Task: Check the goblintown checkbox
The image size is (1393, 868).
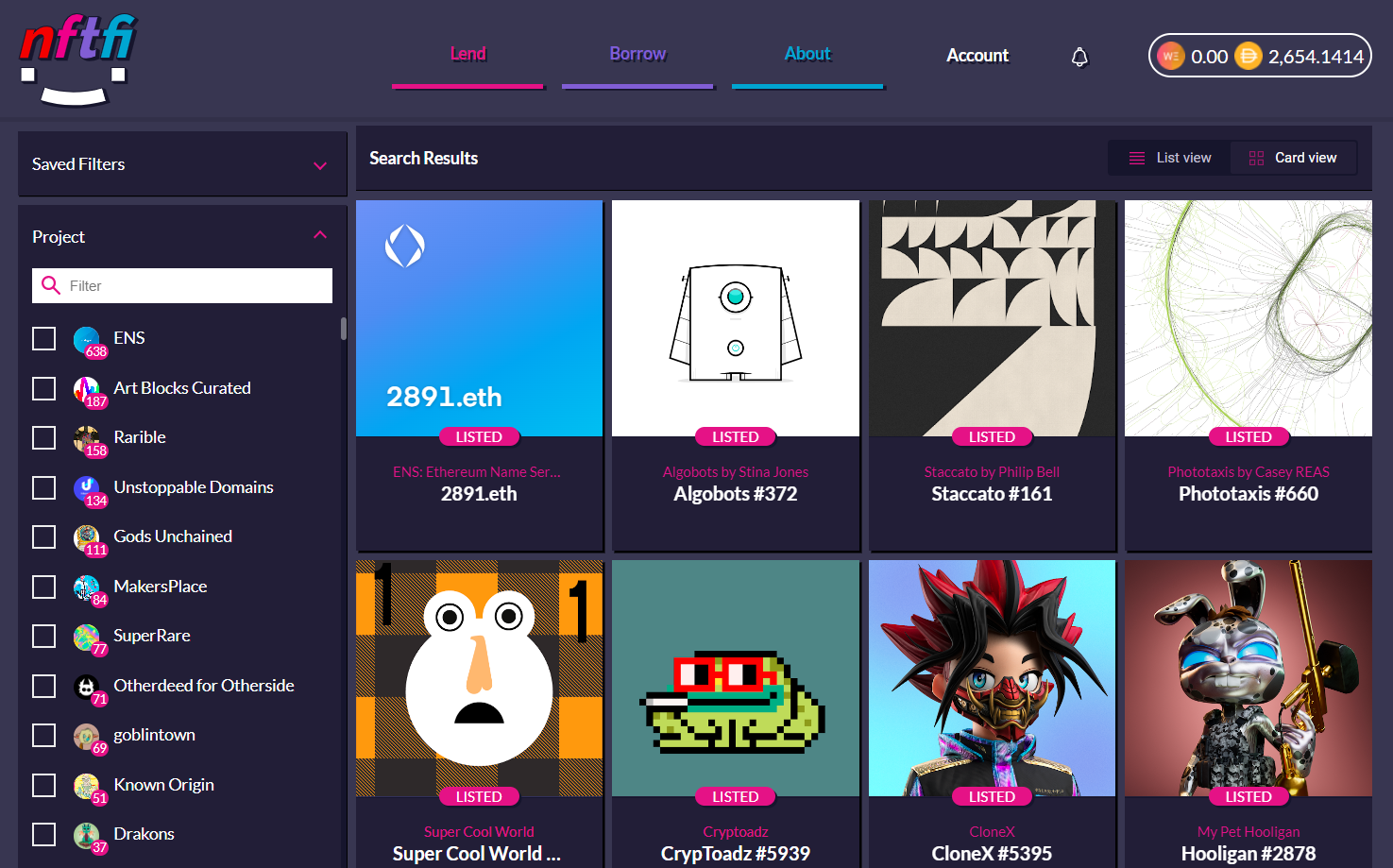Action: click(x=44, y=735)
